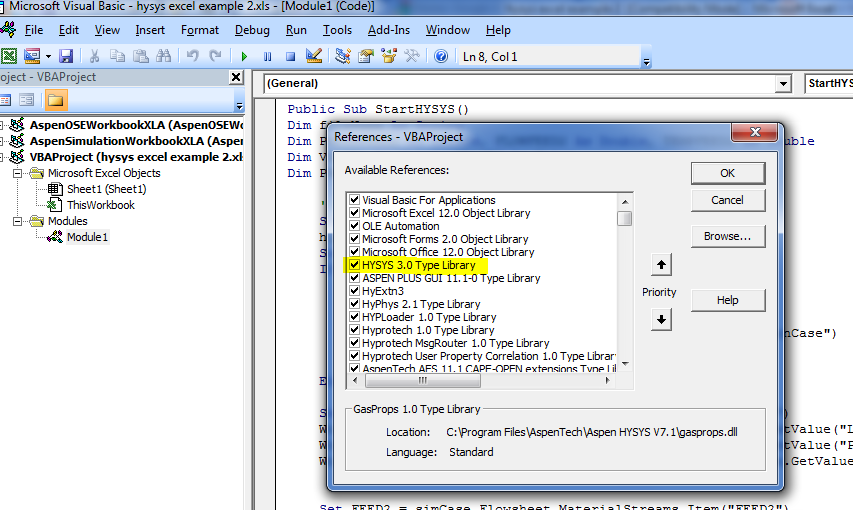Uncheck Visual Basic For Applications reference
The image size is (853, 510).
click(x=354, y=199)
